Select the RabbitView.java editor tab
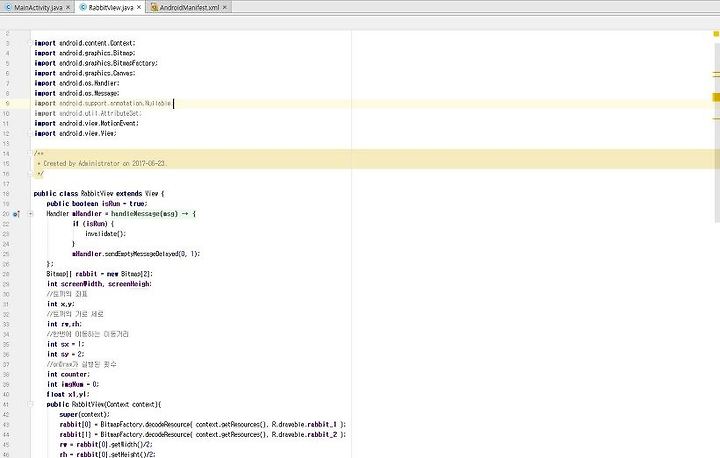The height and width of the screenshot is (458, 720). pyautogui.click(x=111, y=7)
